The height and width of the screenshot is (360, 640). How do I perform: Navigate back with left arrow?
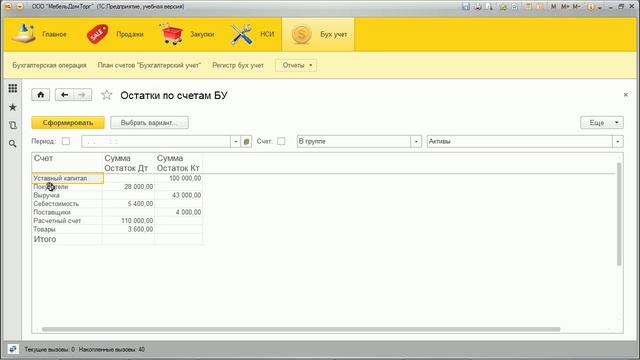pyautogui.click(x=64, y=95)
